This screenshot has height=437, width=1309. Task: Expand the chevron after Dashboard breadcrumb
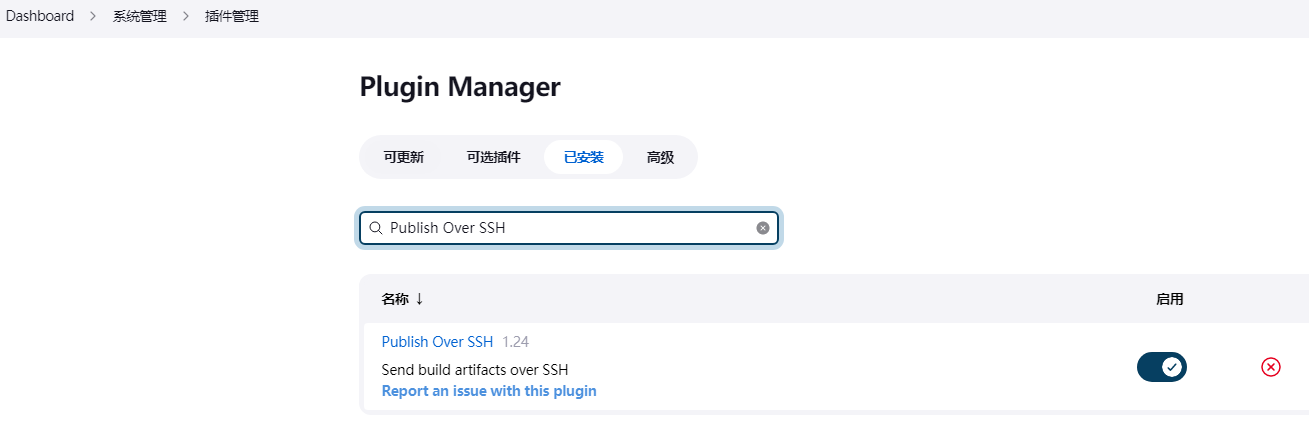pyautogui.click(x=93, y=17)
